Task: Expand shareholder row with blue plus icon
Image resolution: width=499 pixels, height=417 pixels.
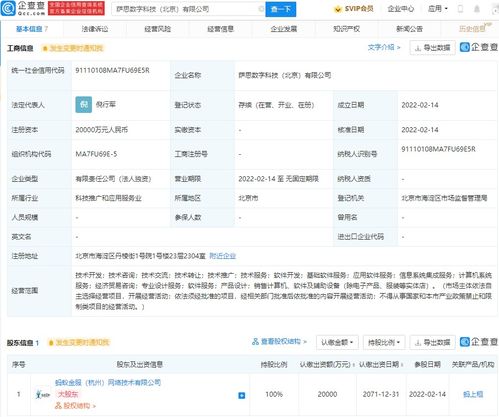Action: pos(242,395)
